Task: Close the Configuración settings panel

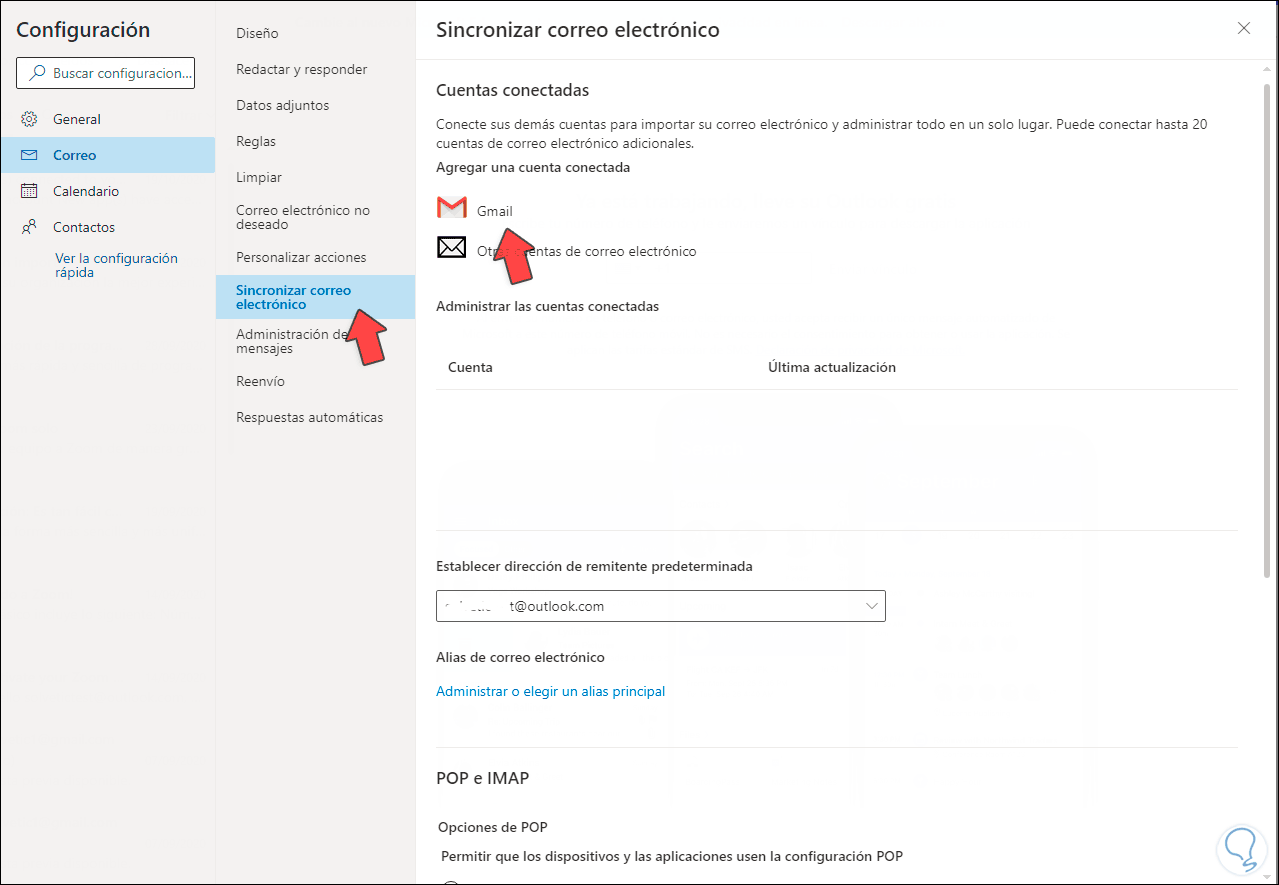Action: tap(1244, 29)
